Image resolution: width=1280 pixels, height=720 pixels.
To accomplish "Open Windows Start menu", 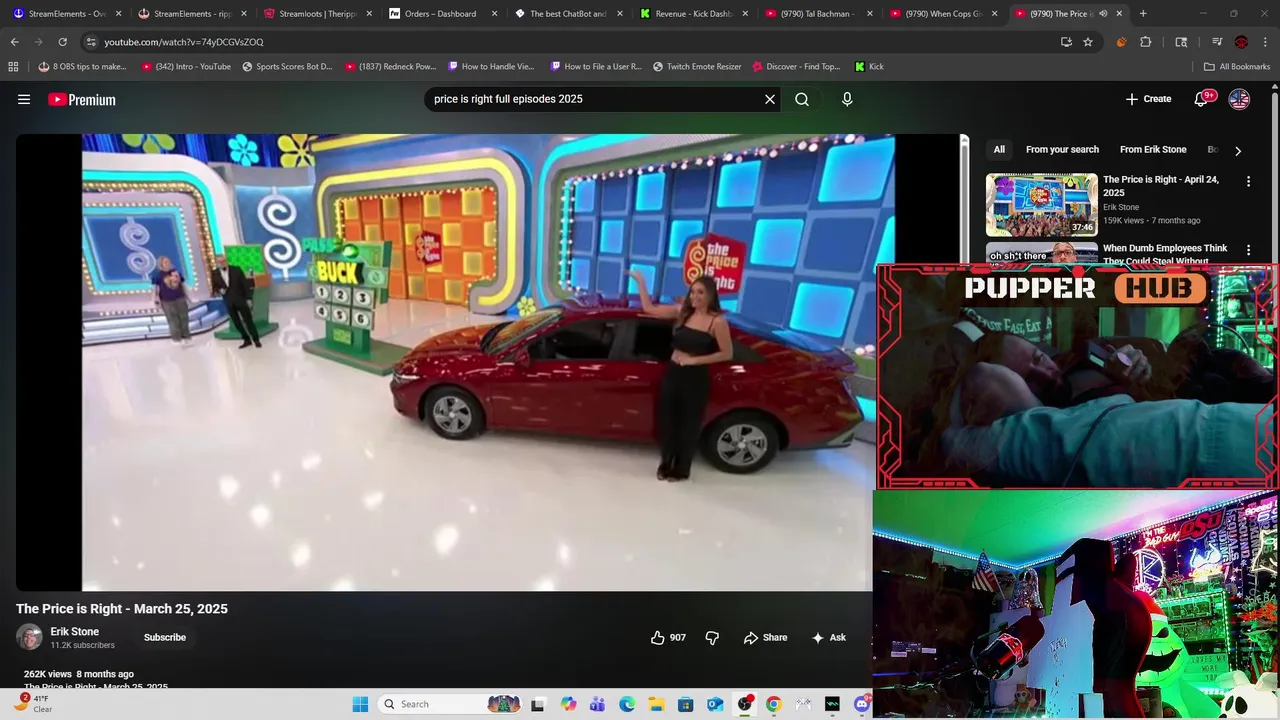I will tap(360, 704).
